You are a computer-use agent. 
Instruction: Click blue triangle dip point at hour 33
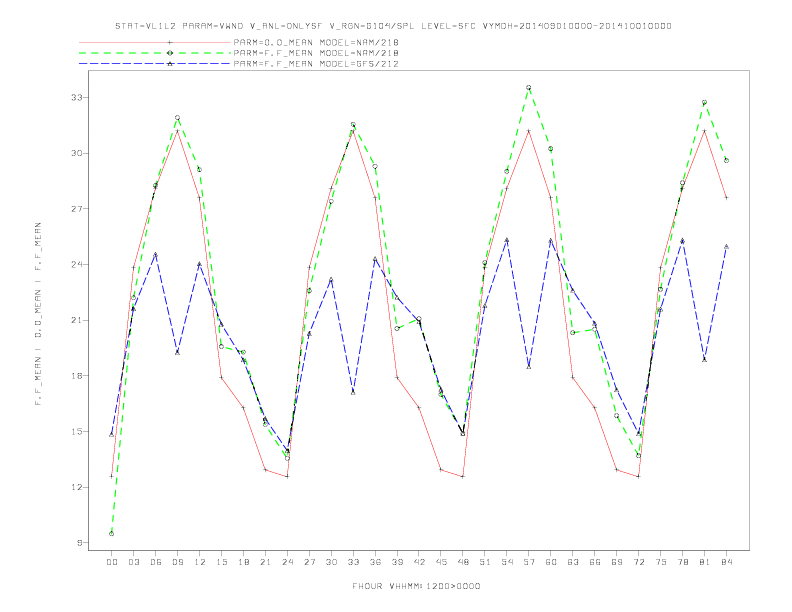click(x=353, y=392)
